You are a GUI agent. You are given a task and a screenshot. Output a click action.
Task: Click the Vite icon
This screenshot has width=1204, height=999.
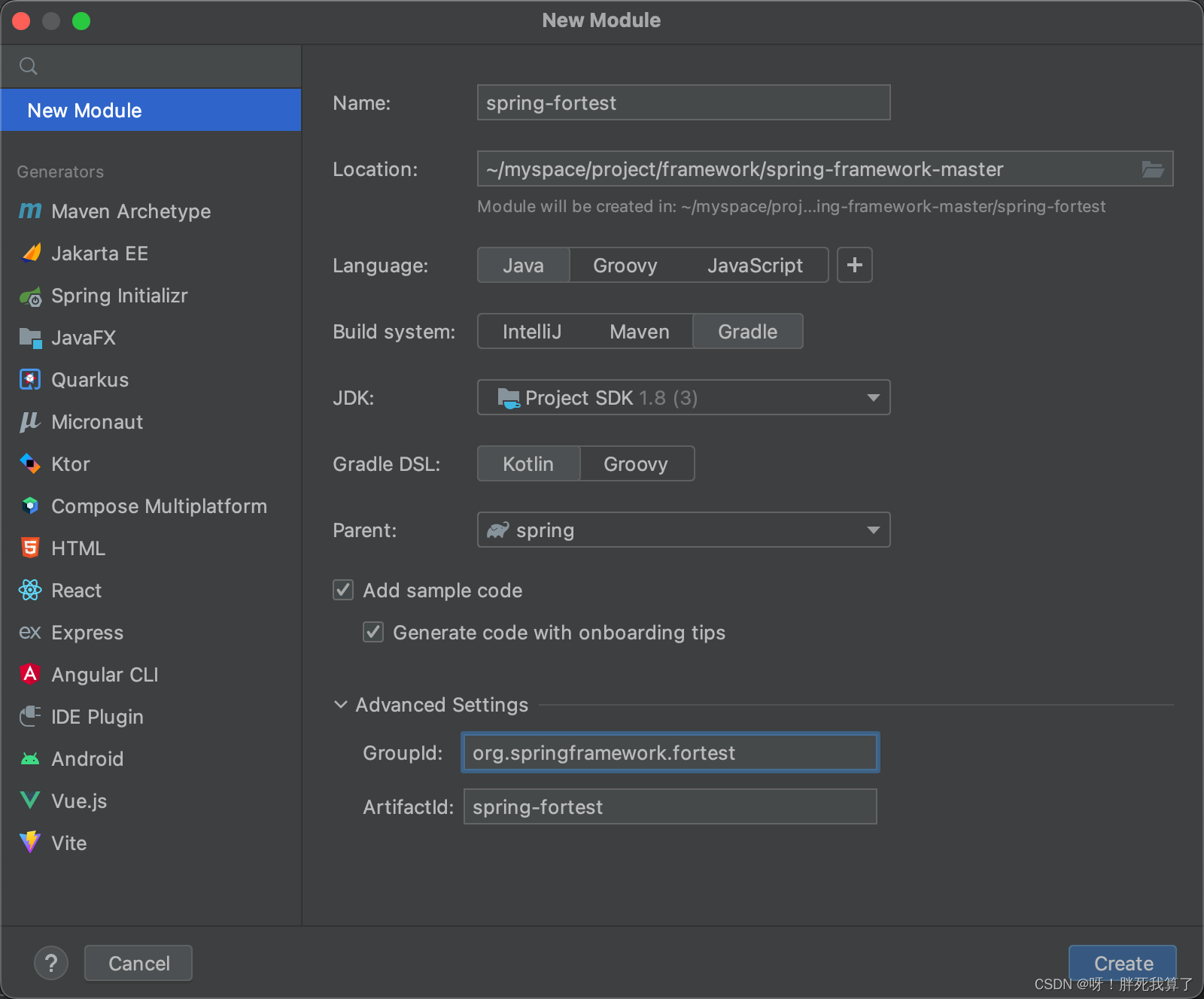30,843
